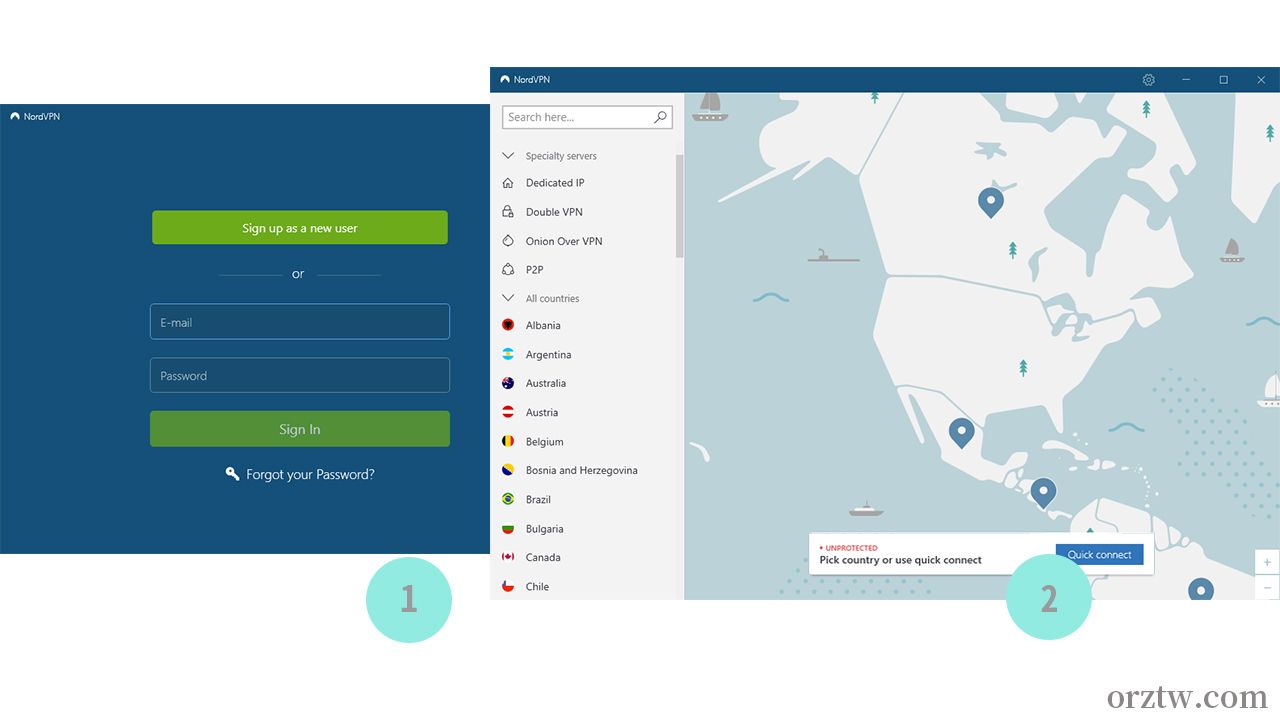The width and height of the screenshot is (1280, 720).
Task: Click the Australia flag icon
Action: click(508, 384)
